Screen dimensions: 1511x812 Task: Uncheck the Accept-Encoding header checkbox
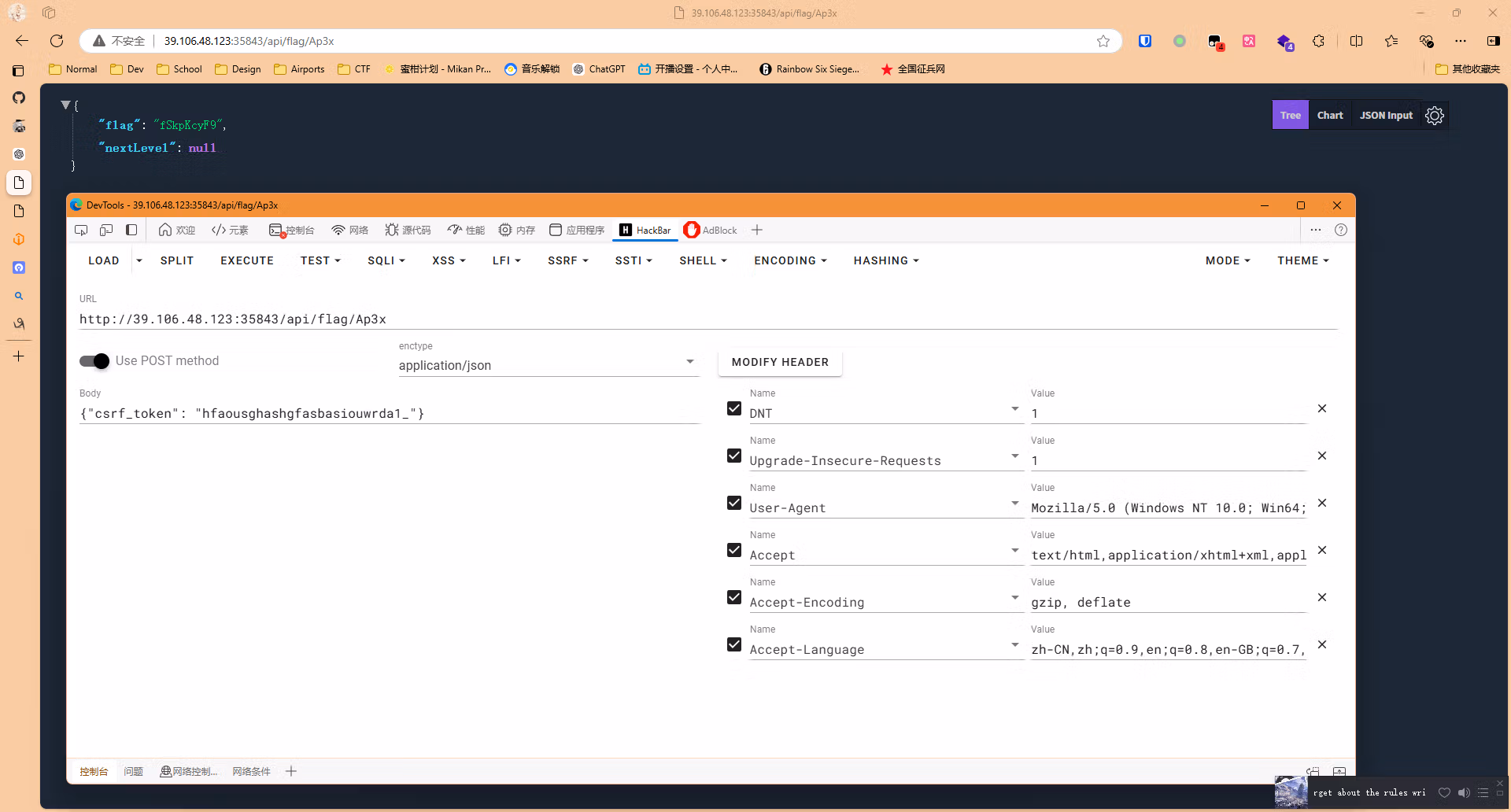tap(734, 597)
